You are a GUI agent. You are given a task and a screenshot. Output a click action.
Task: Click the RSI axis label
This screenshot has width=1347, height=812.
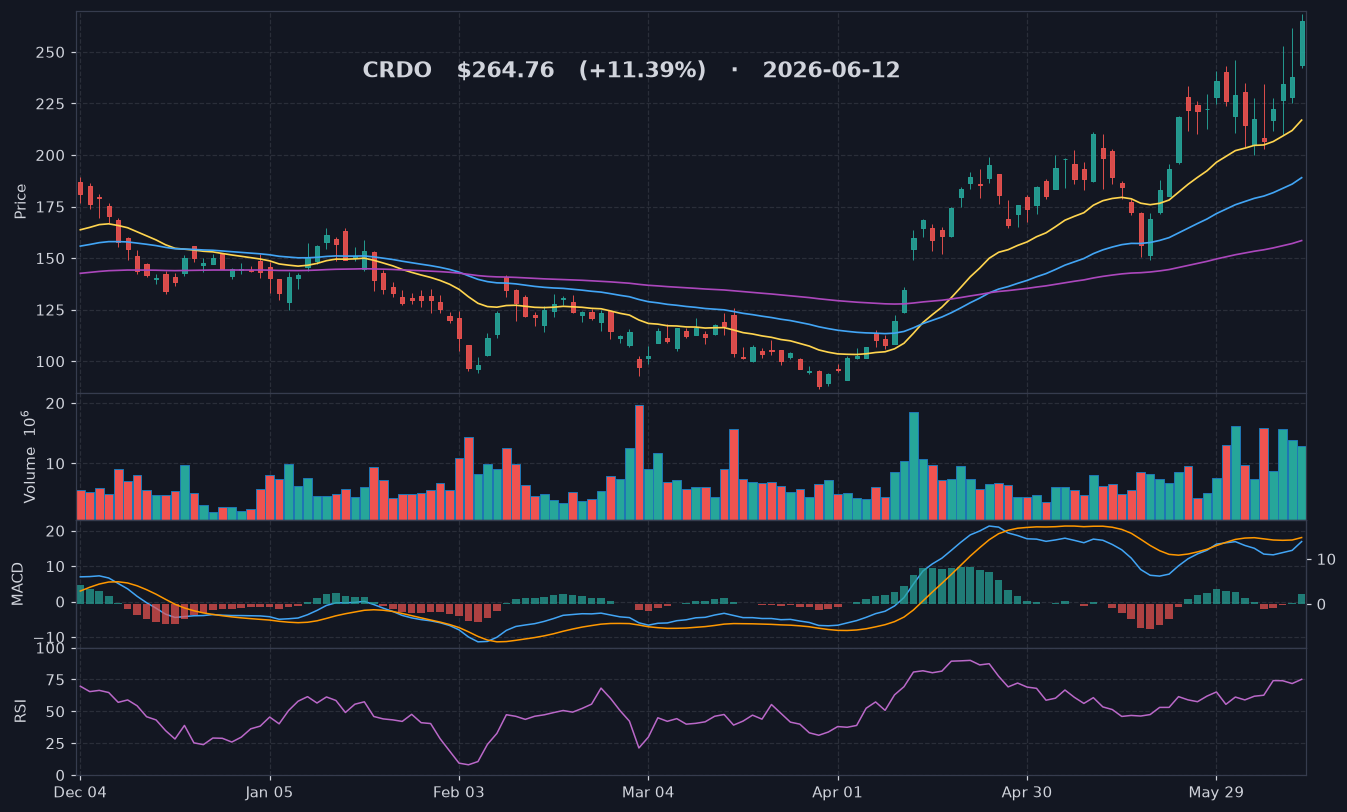[x=21, y=712]
